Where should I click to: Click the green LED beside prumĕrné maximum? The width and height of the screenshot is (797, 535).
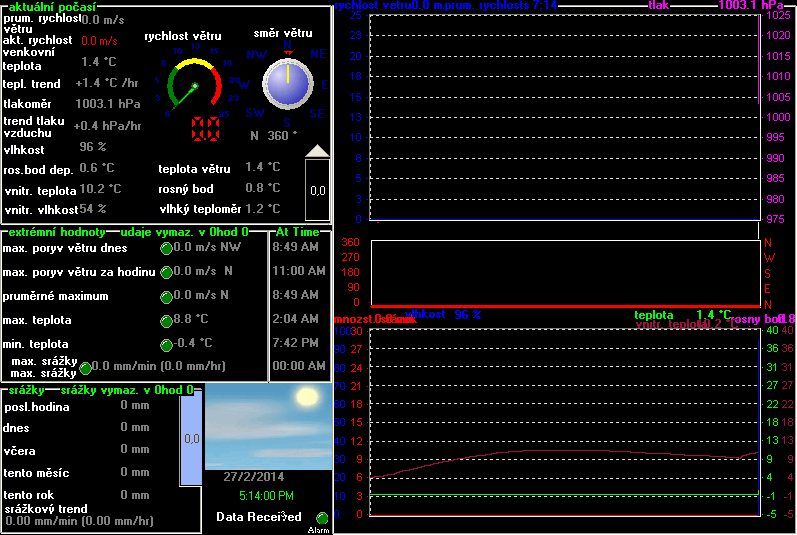click(x=166, y=297)
